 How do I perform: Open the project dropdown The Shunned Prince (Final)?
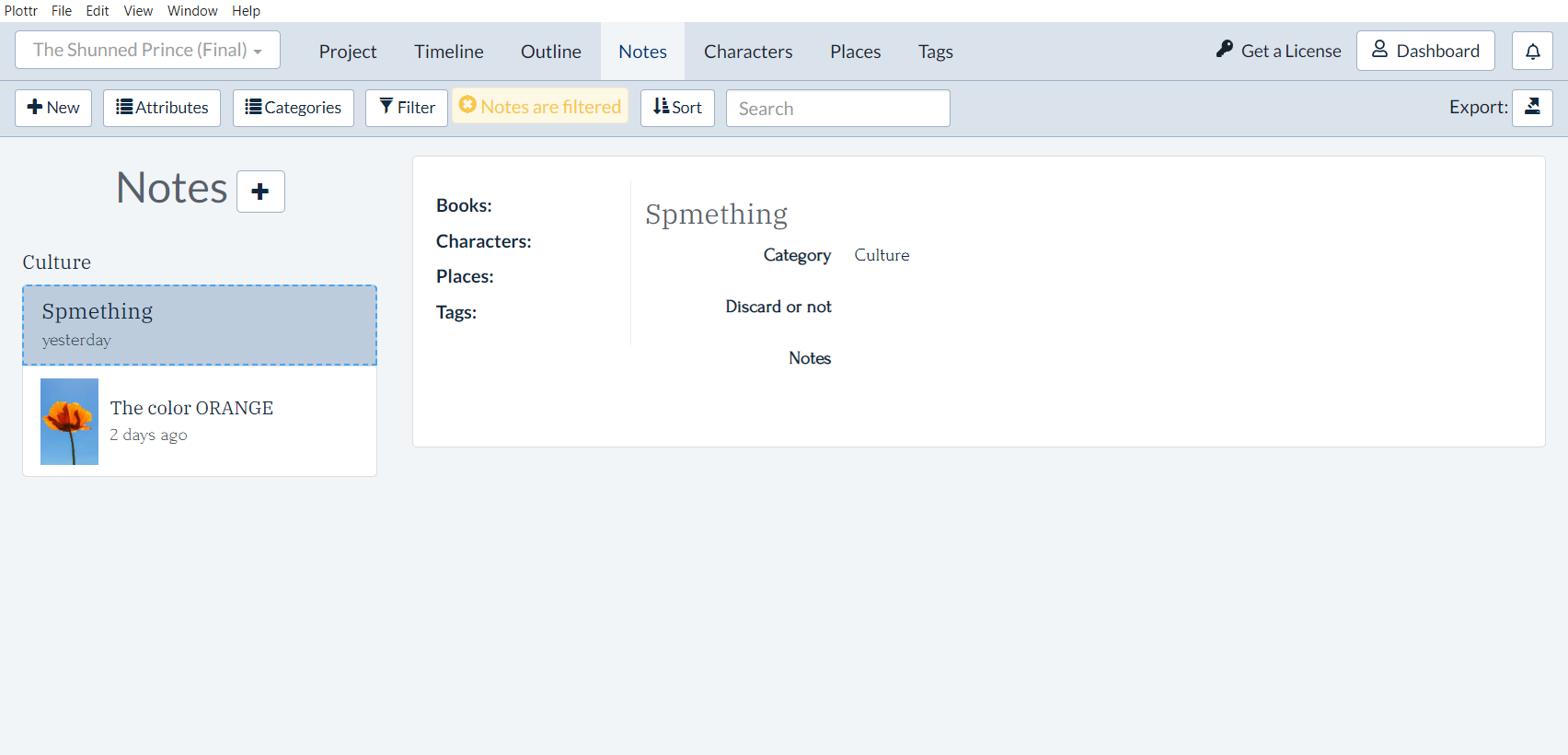tap(147, 50)
